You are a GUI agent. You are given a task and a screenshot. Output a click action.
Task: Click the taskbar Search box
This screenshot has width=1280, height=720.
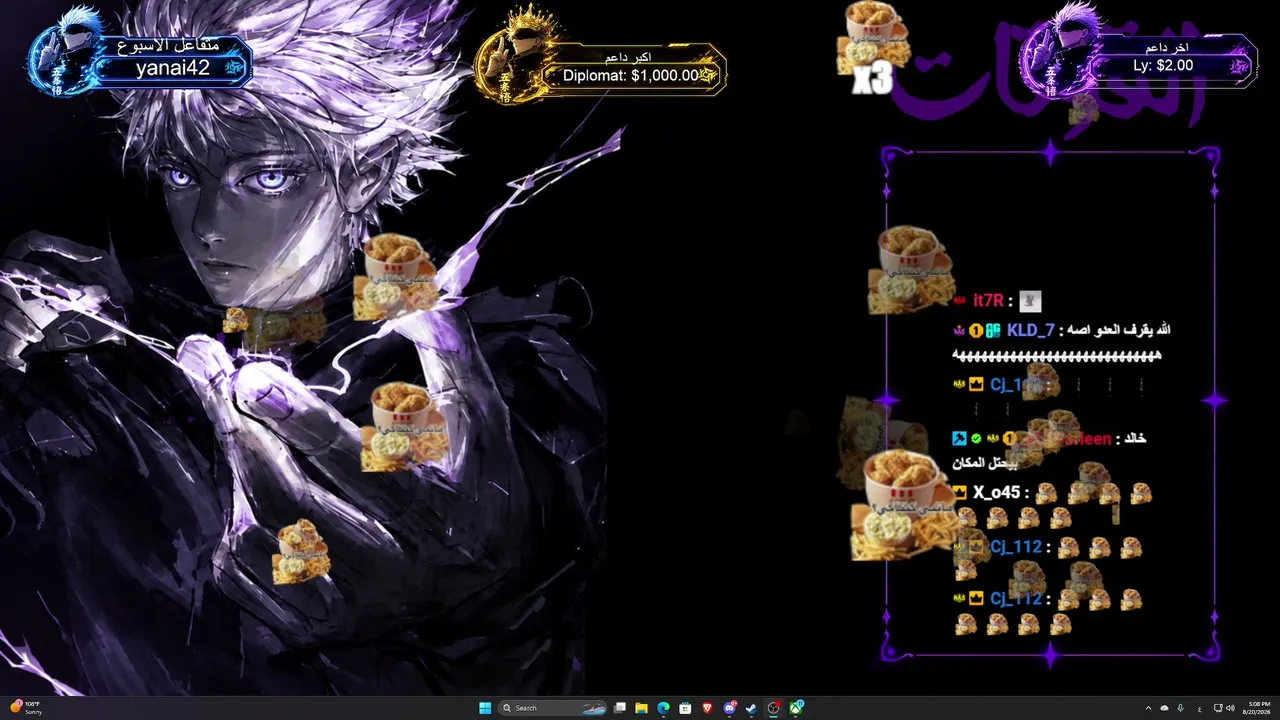(x=553, y=708)
